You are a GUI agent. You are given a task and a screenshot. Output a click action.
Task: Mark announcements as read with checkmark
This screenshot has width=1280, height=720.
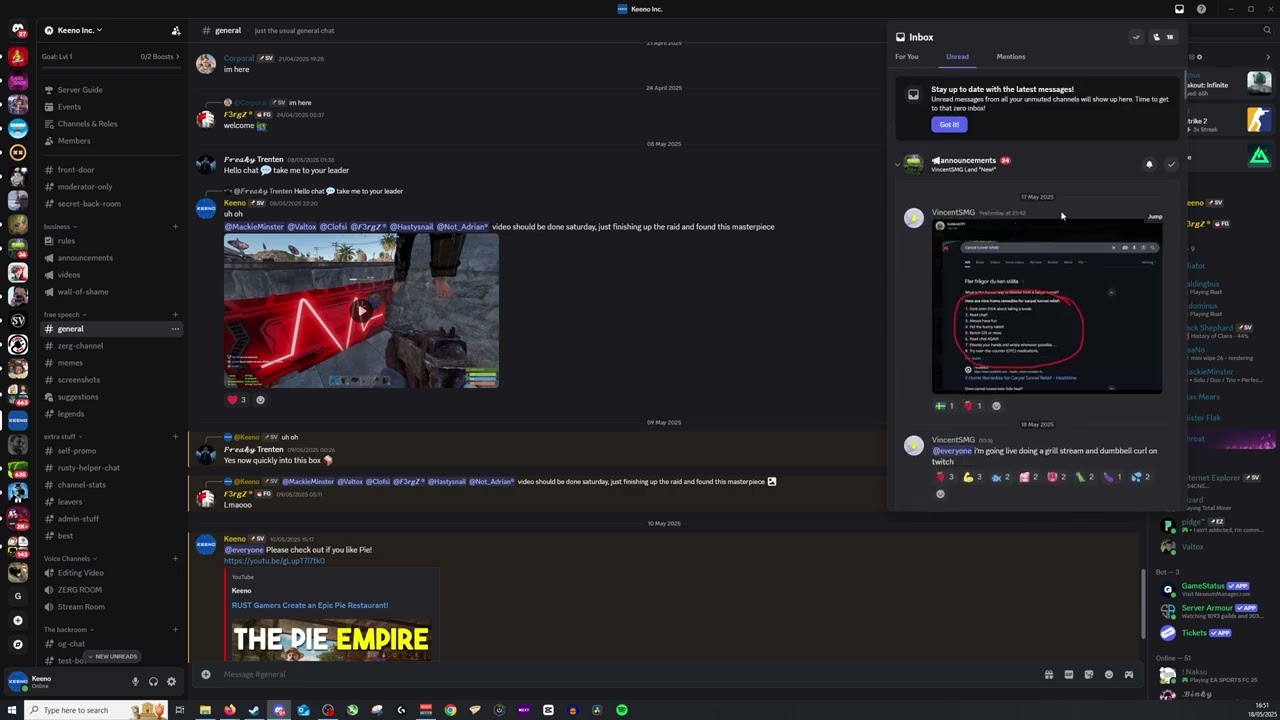click(1171, 164)
